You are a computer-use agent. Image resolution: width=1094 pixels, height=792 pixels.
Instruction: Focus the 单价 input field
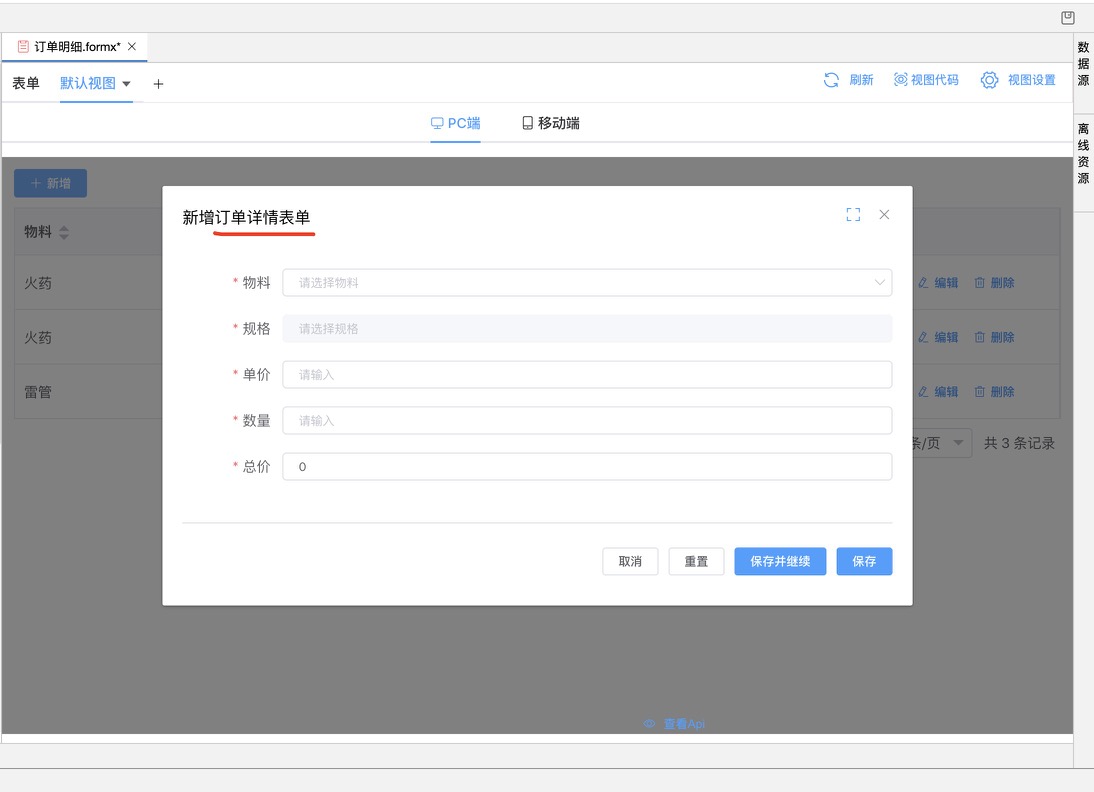click(587, 375)
